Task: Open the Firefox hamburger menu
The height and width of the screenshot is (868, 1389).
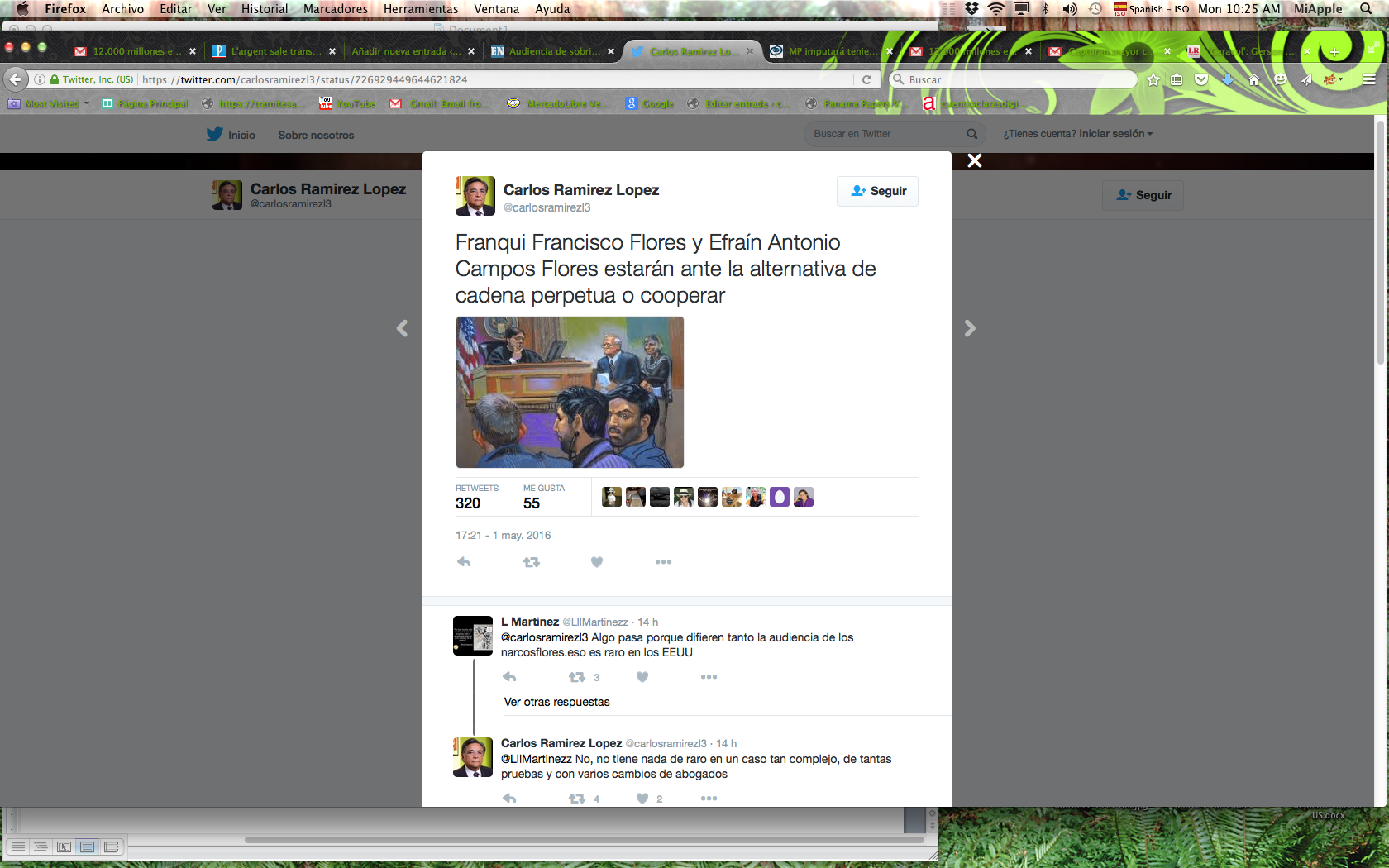Action: pos(1369,80)
